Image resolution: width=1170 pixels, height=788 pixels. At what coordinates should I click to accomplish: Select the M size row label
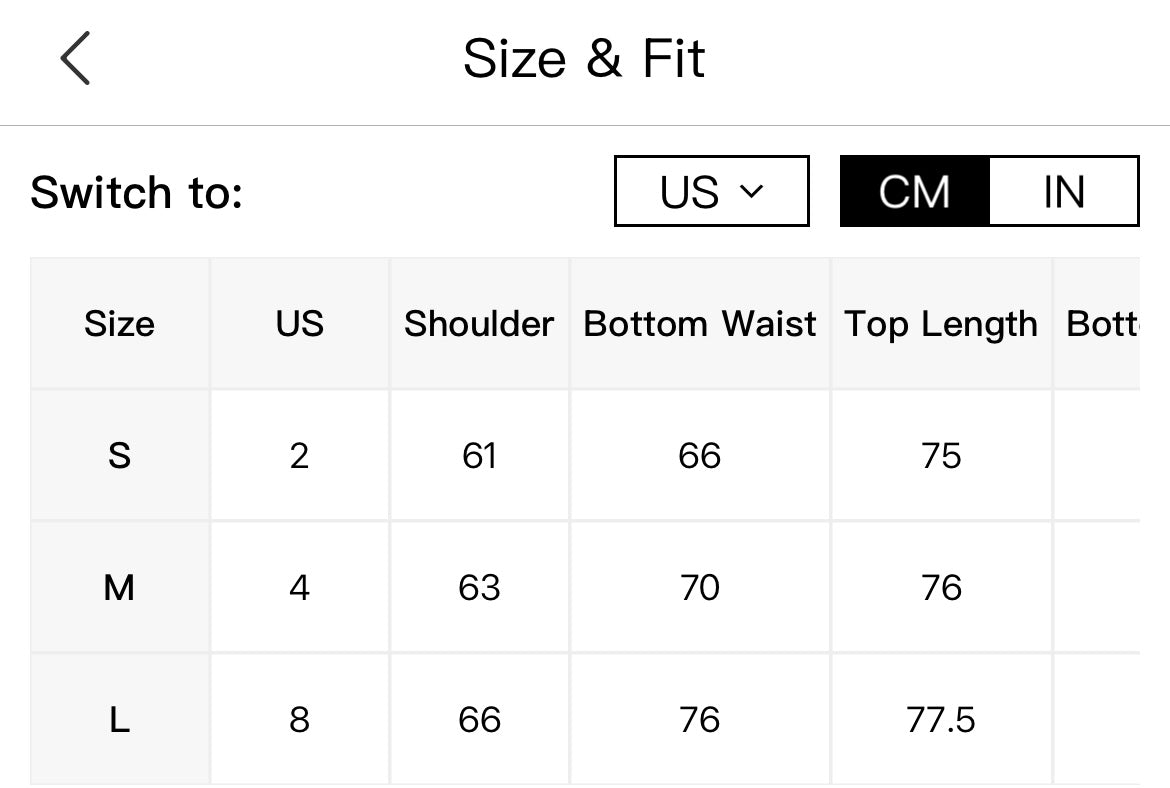click(119, 587)
